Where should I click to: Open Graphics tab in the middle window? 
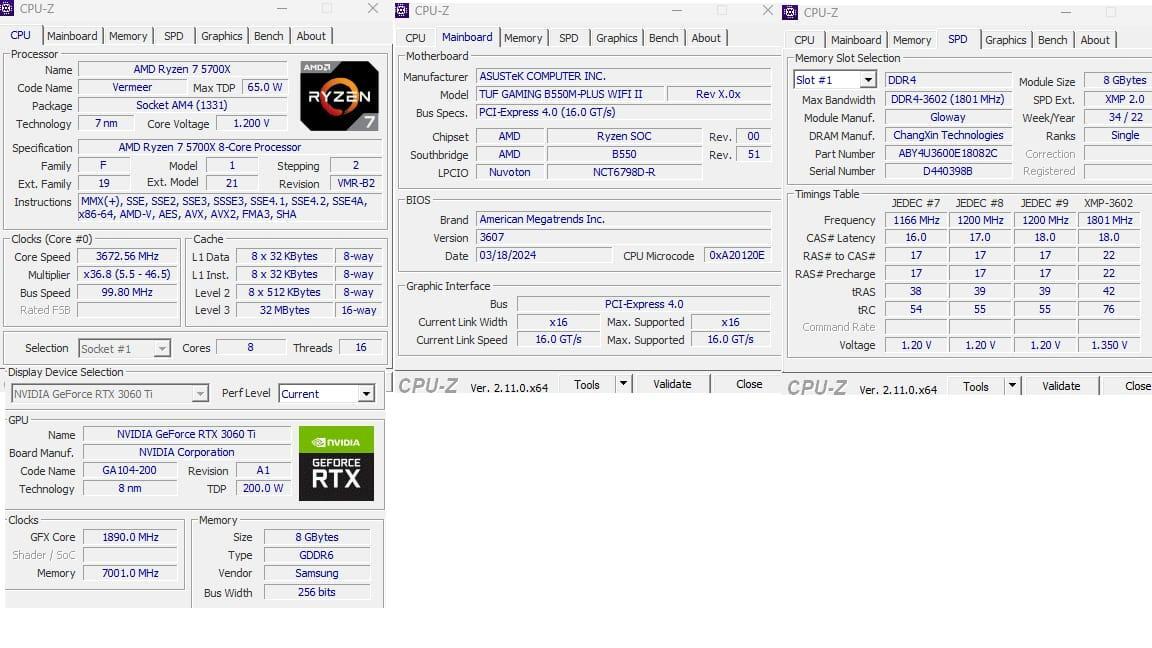617,38
